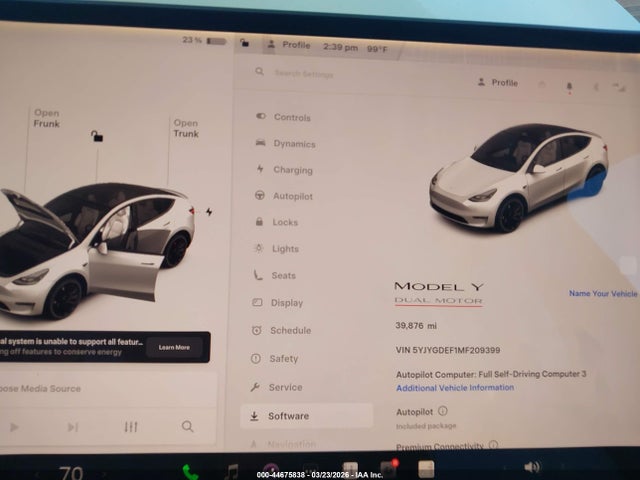The width and height of the screenshot is (640, 480).
Task: Tap the unlock padlock icon above car
Action: (x=97, y=136)
